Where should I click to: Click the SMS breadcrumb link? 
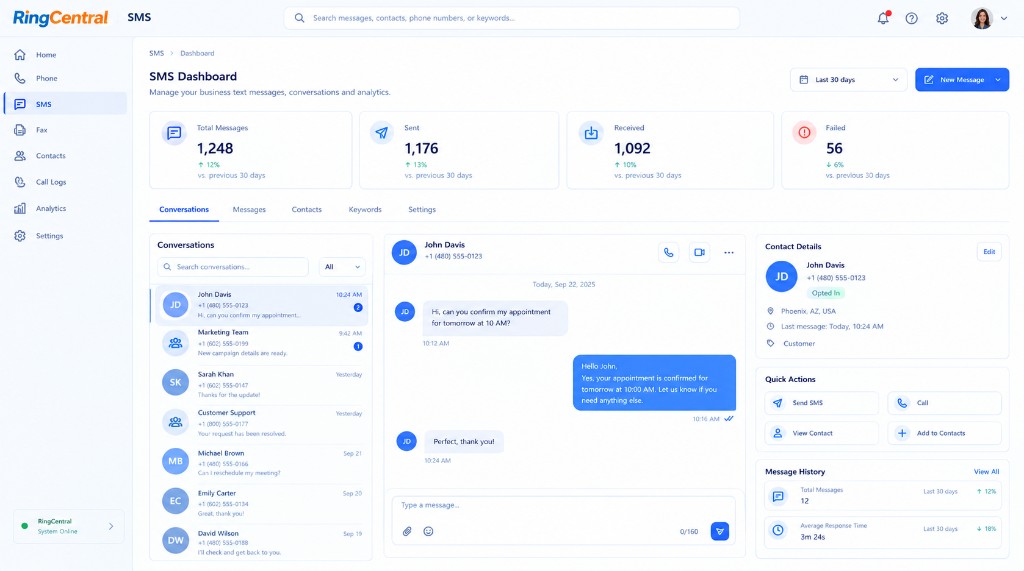point(157,54)
